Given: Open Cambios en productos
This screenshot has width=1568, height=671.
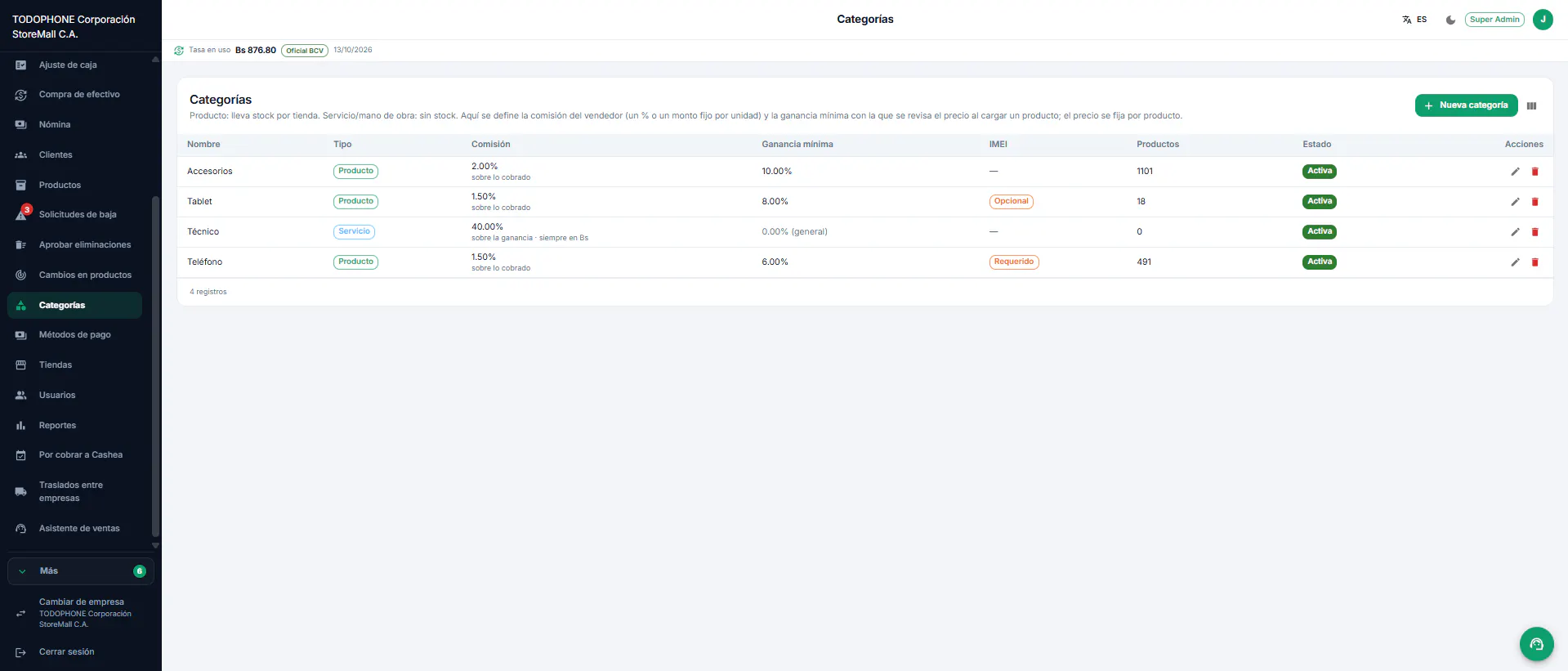Looking at the screenshot, I should (75, 275).
